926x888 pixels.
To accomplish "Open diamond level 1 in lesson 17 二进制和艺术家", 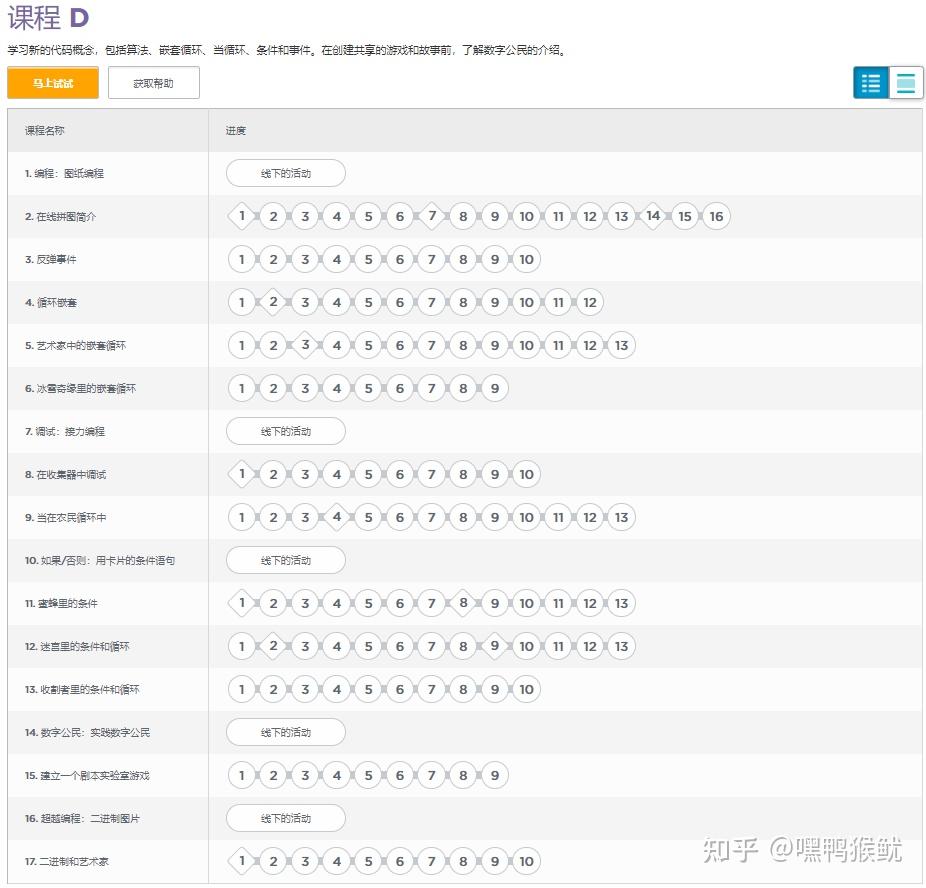I will pyautogui.click(x=242, y=861).
